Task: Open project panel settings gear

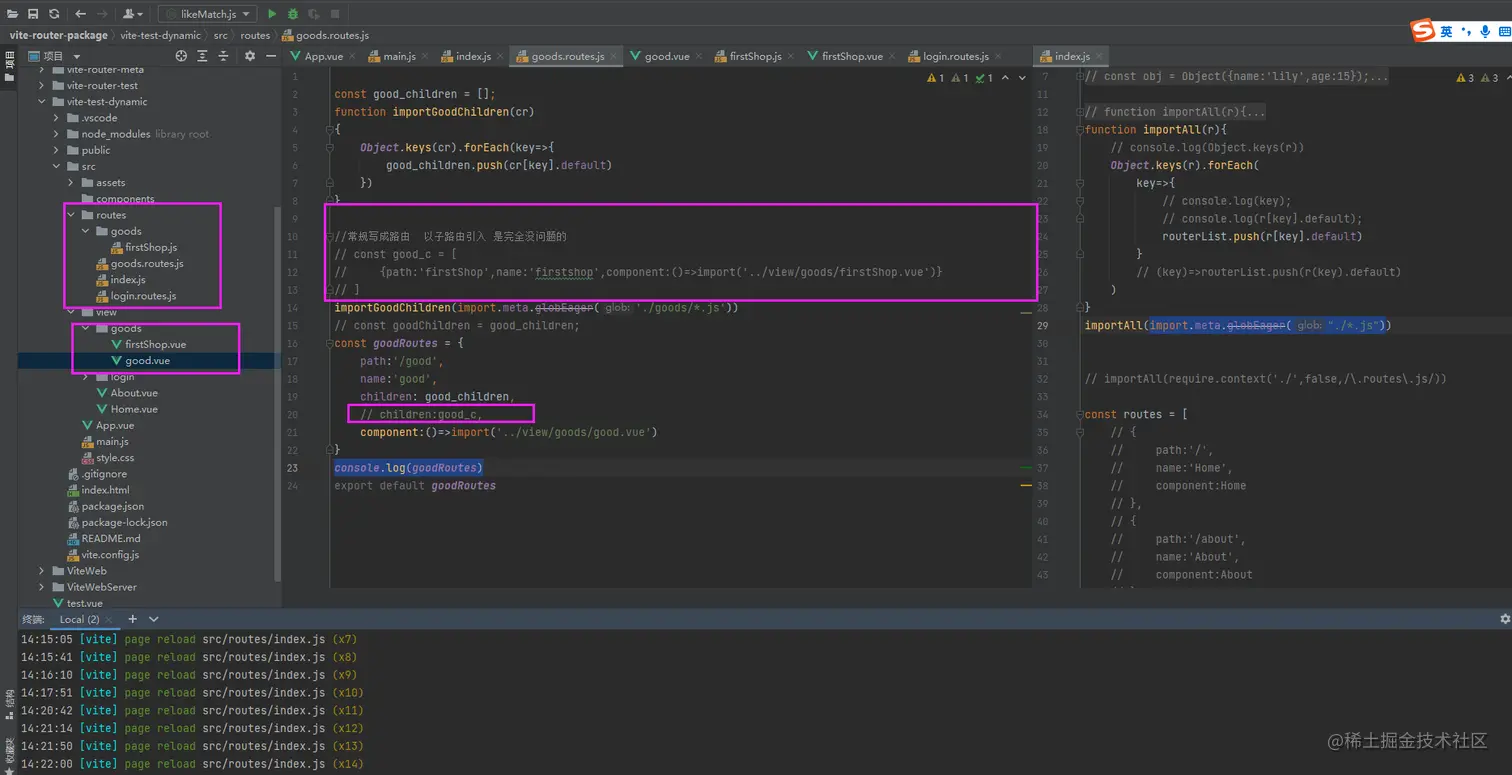Action: click(248, 56)
